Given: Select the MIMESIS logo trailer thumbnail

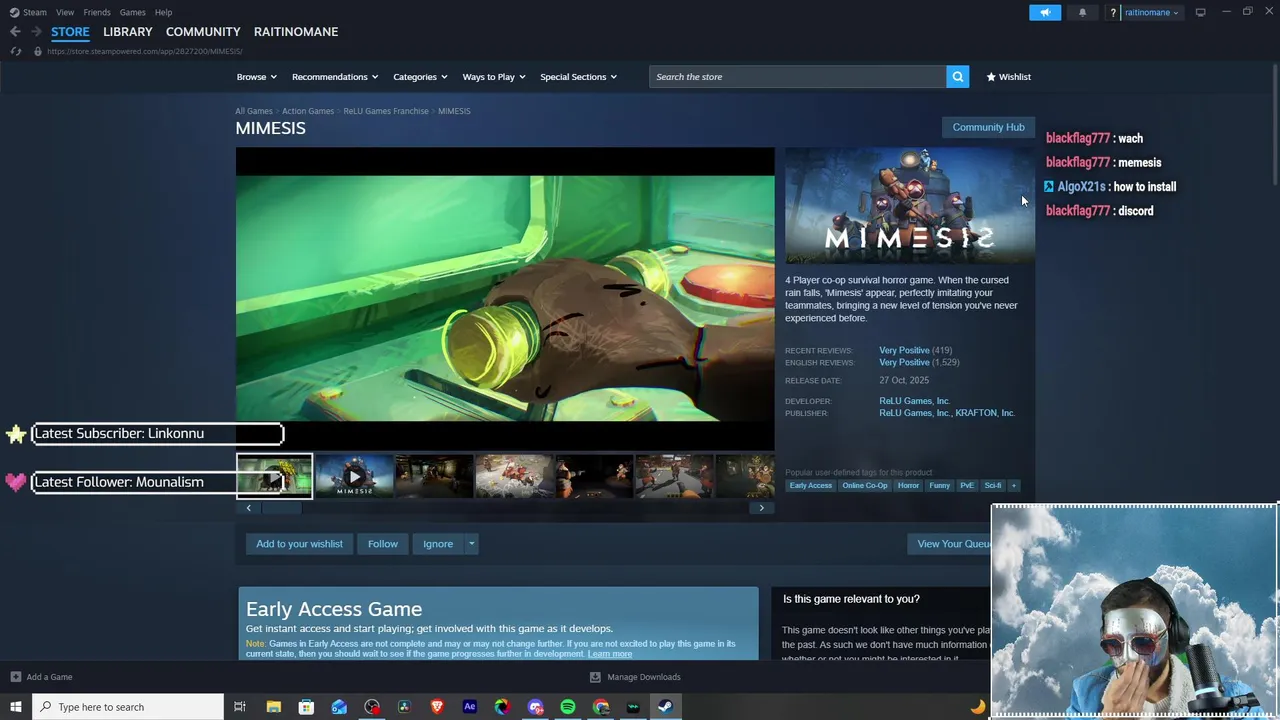Looking at the screenshot, I should point(354,476).
